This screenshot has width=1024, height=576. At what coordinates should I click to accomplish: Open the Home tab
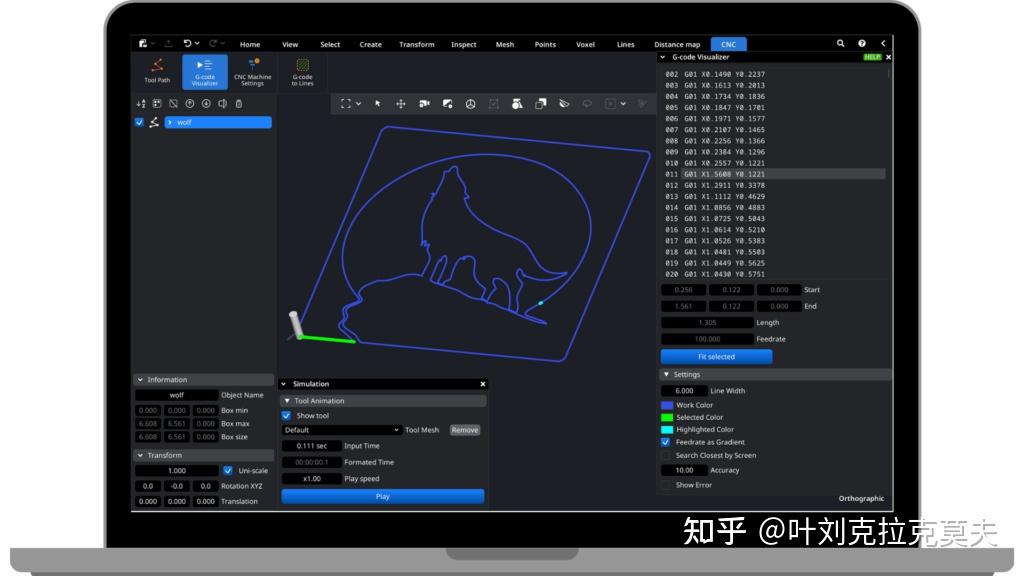[x=250, y=44]
